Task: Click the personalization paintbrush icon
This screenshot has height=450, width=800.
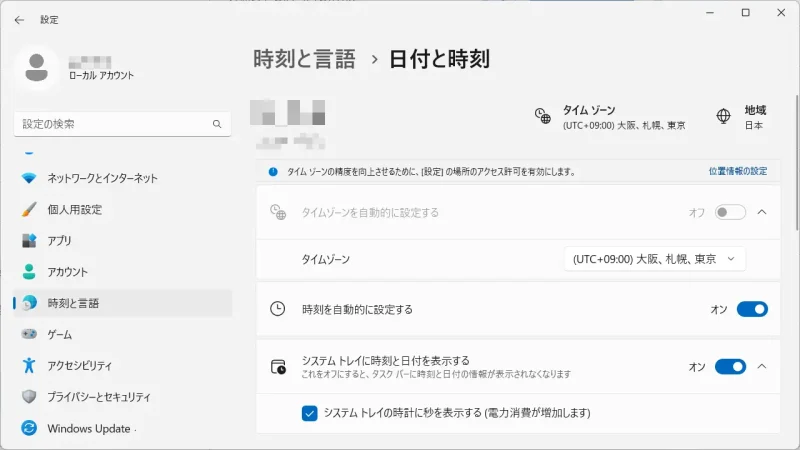Action: (29, 210)
